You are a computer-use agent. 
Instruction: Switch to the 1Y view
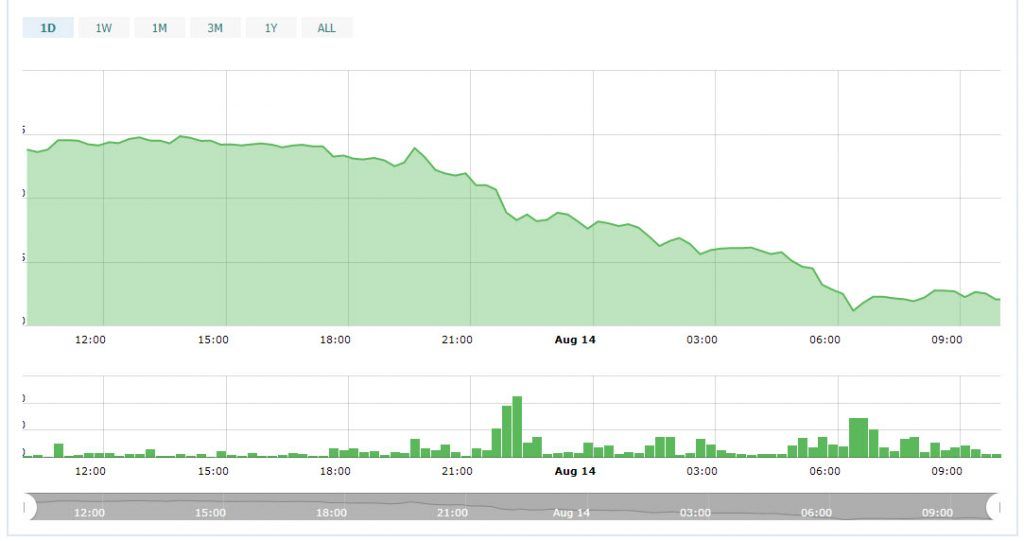(271, 28)
